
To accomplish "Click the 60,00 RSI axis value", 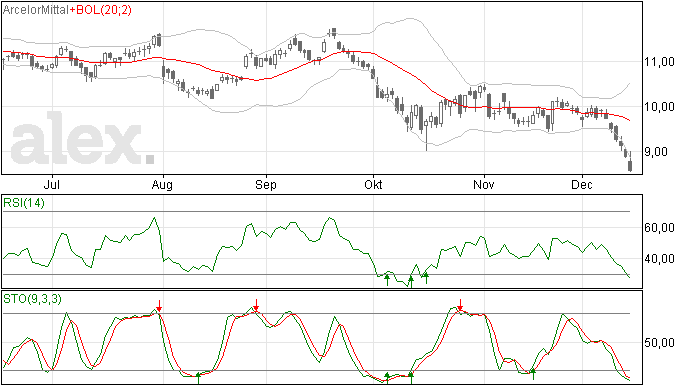I will [659, 228].
